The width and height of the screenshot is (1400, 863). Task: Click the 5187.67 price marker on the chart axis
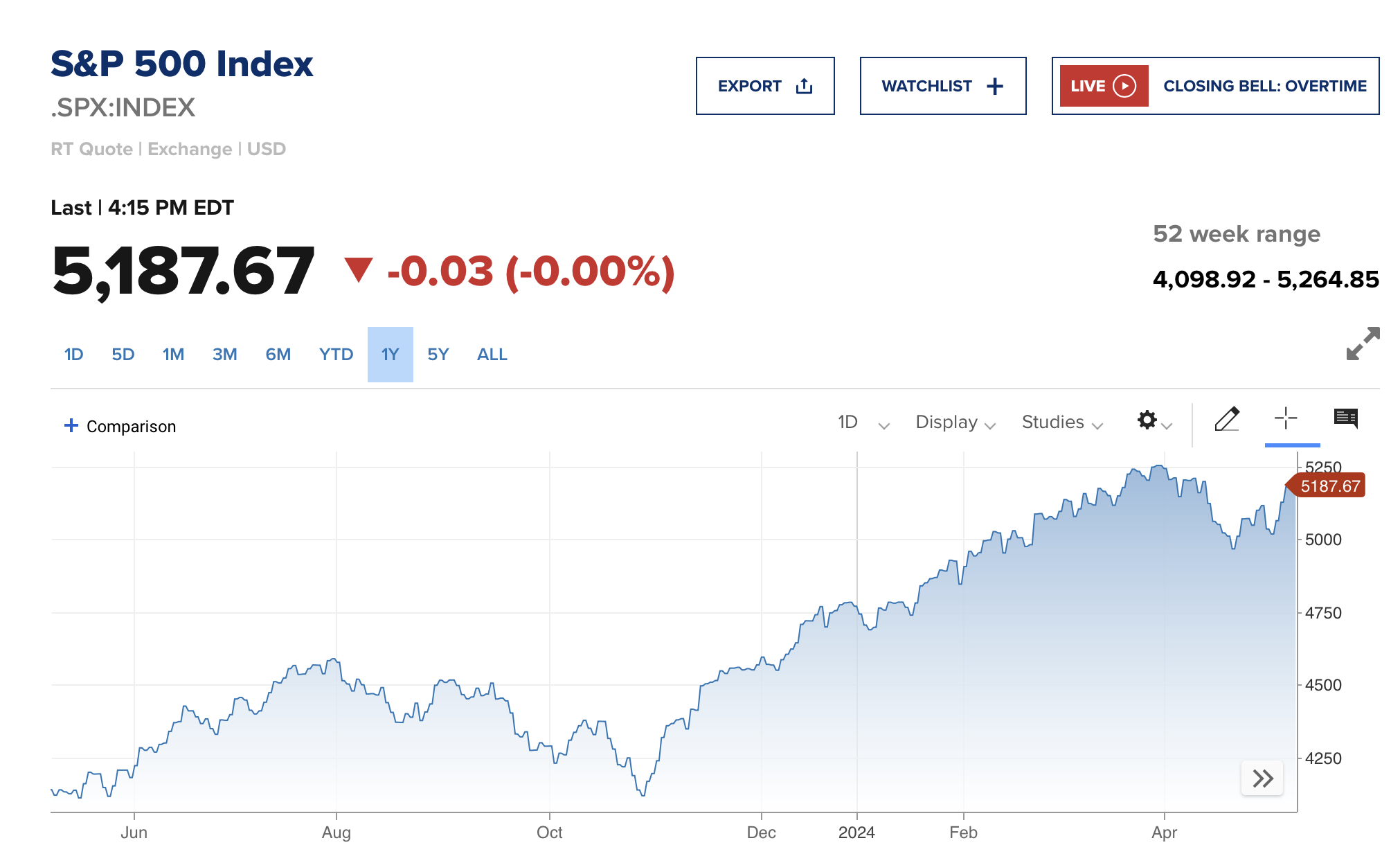tap(1329, 486)
